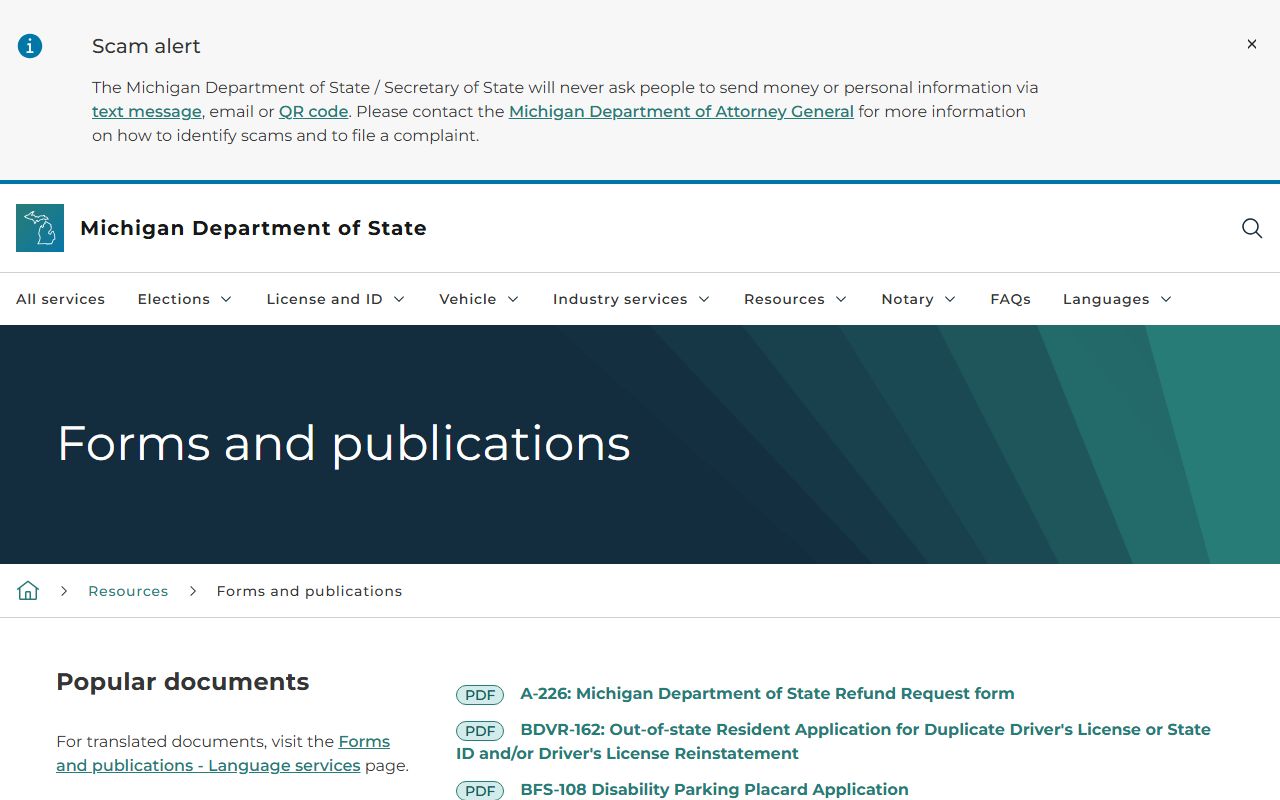Open BDVR-162 Out-of-state Resident Application link
The image size is (1280, 800).
(x=833, y=741)
